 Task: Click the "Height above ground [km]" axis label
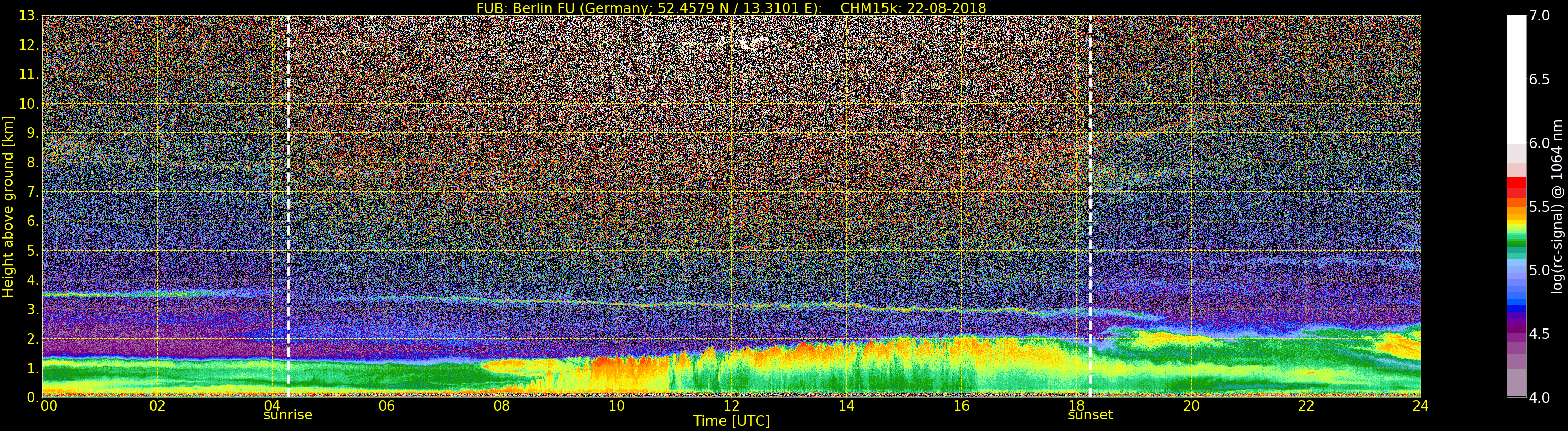point(8,206)
